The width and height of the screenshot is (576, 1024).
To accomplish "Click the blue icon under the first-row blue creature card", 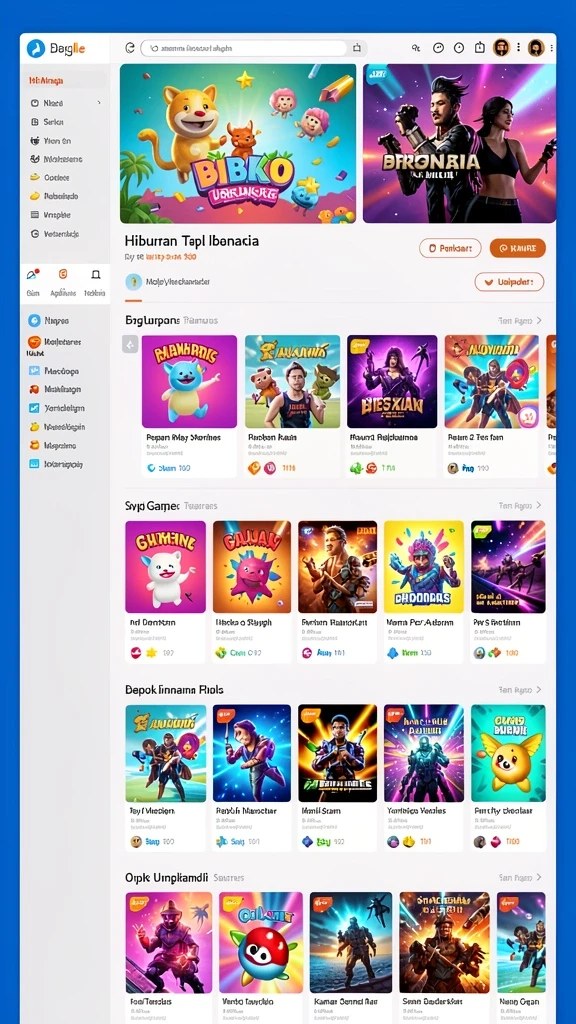I will tap(152, 468).
